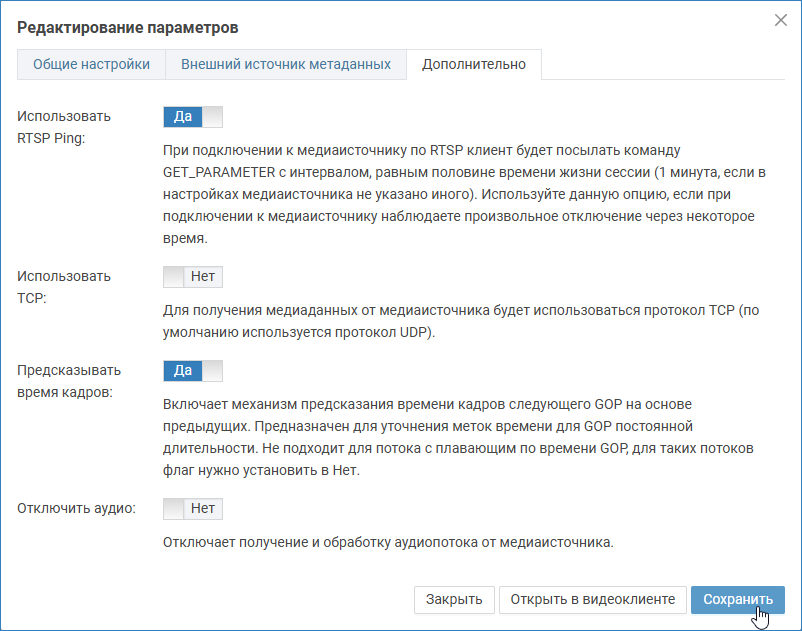The width and height of the screenshot is (802, 631).
Task: Switch to the Общие настройки tab
Action: click(x=91, y=64)
